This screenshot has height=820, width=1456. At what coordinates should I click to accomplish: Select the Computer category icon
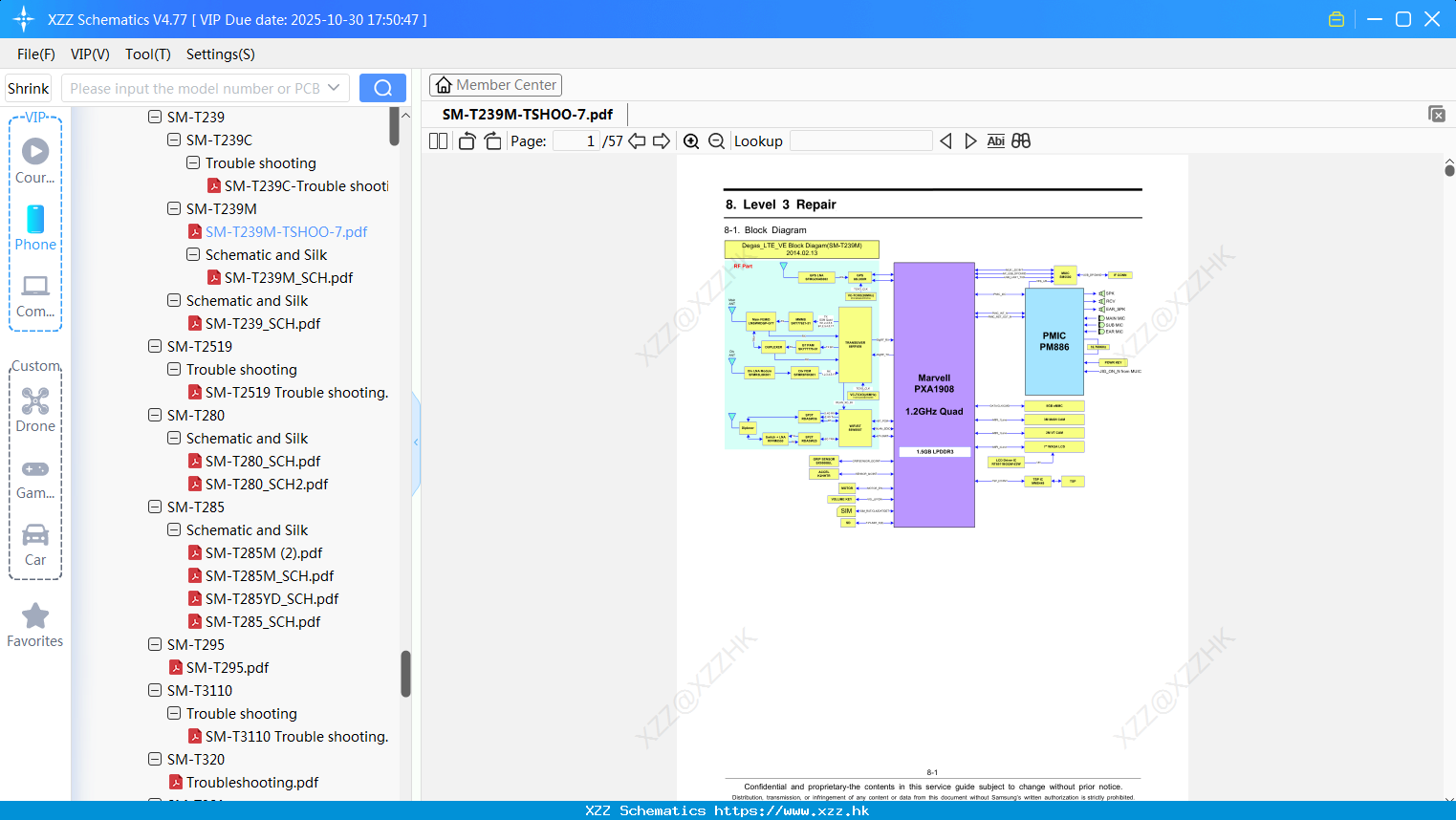click(x=35, y=296)
